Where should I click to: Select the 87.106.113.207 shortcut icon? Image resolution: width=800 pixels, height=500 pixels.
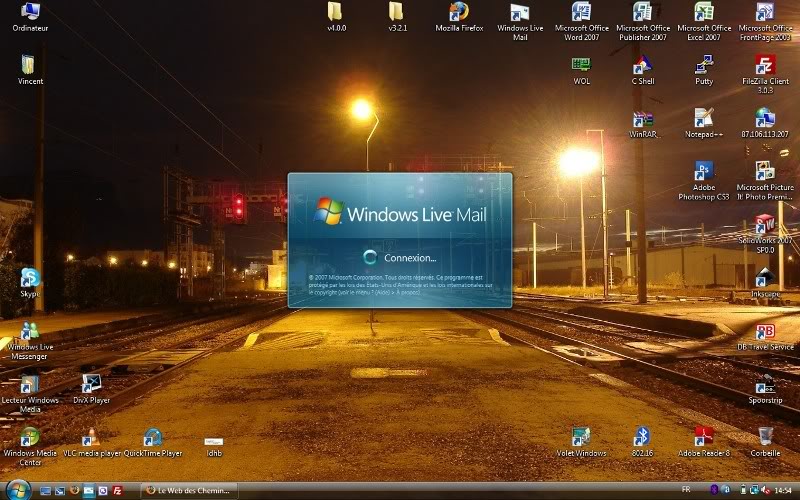pos(765,123)
